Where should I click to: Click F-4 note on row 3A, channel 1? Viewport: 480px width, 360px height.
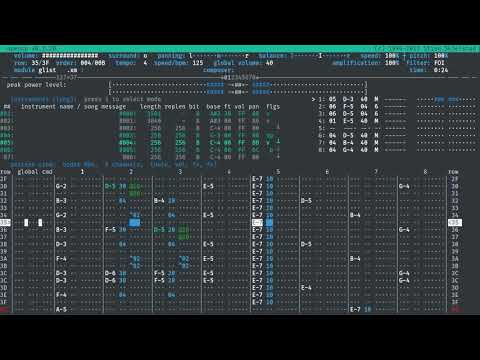(x=61, y=259)
